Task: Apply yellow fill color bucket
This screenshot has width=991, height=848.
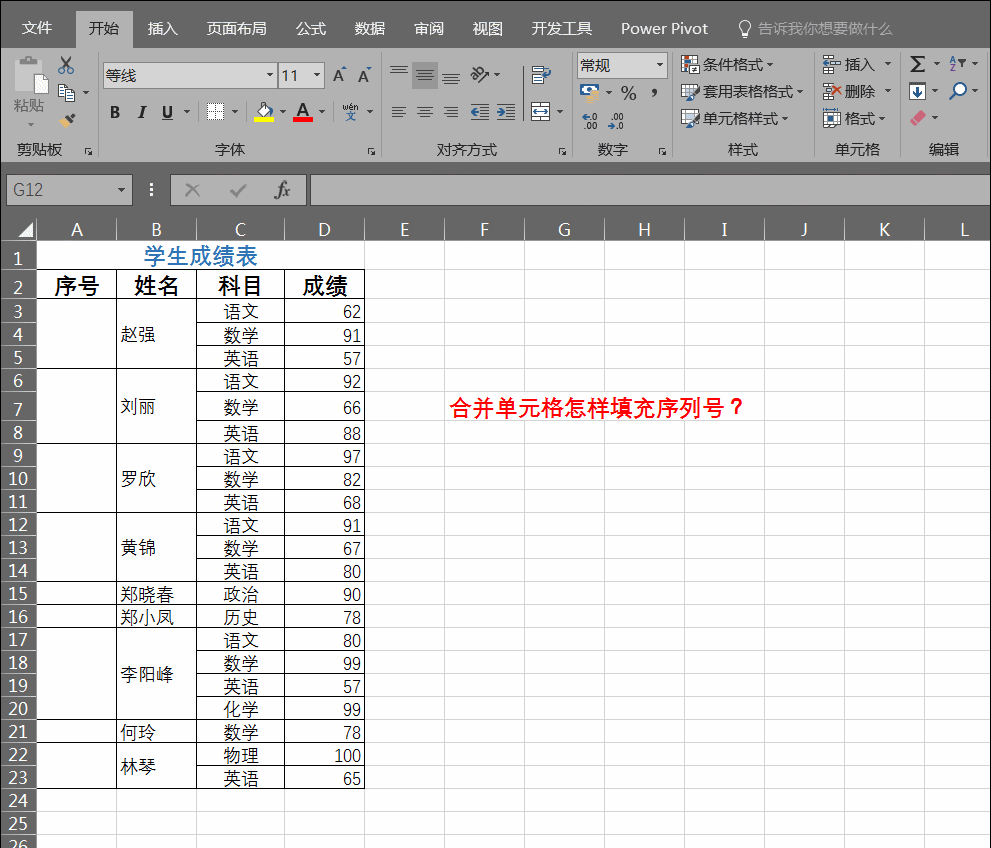Action: pos(264,112)
